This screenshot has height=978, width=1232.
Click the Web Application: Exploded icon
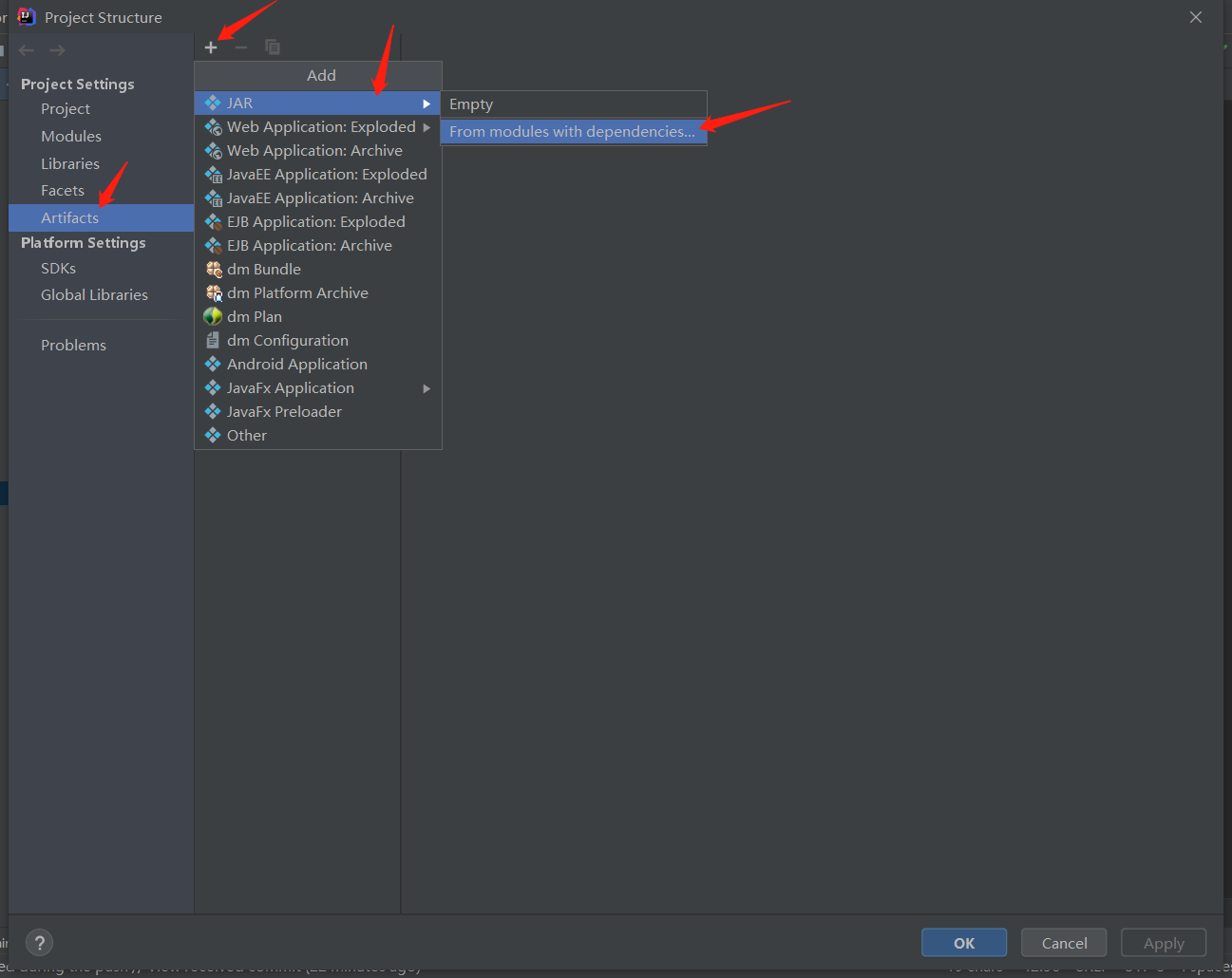click(213, 126)
